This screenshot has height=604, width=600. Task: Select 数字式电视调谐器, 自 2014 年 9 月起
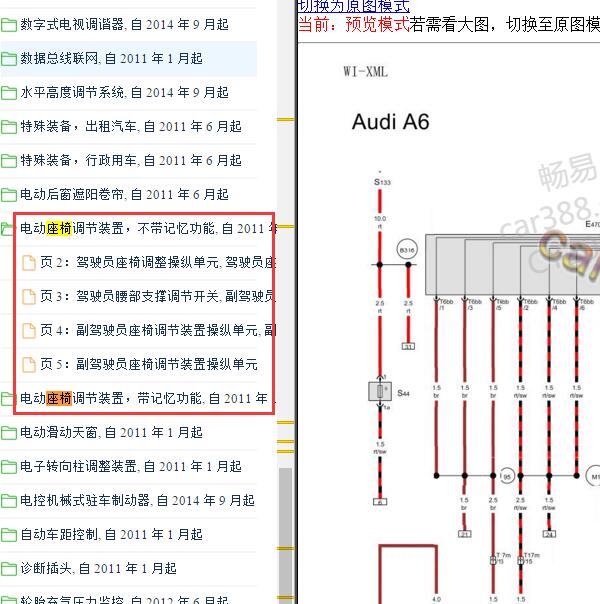[124, 25]
